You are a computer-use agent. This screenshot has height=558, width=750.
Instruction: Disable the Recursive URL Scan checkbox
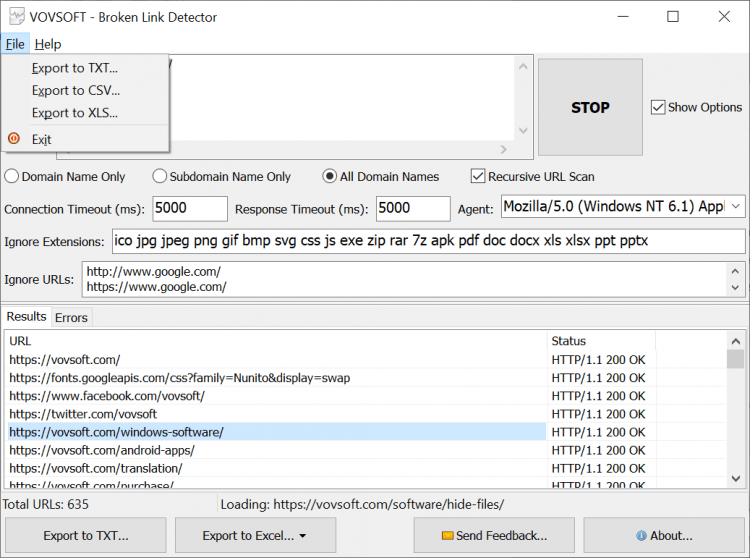click(479, 177)
